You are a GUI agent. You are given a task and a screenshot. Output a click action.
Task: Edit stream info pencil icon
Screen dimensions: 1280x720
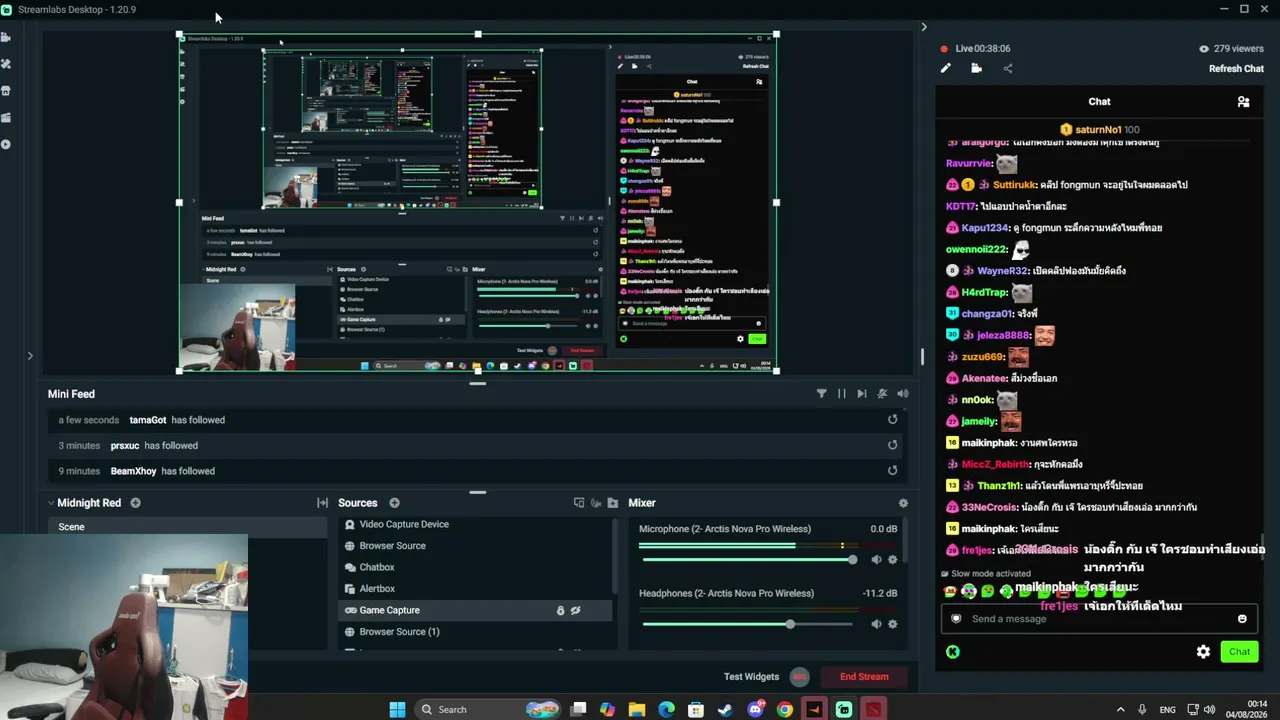click(x=945, y=68)
